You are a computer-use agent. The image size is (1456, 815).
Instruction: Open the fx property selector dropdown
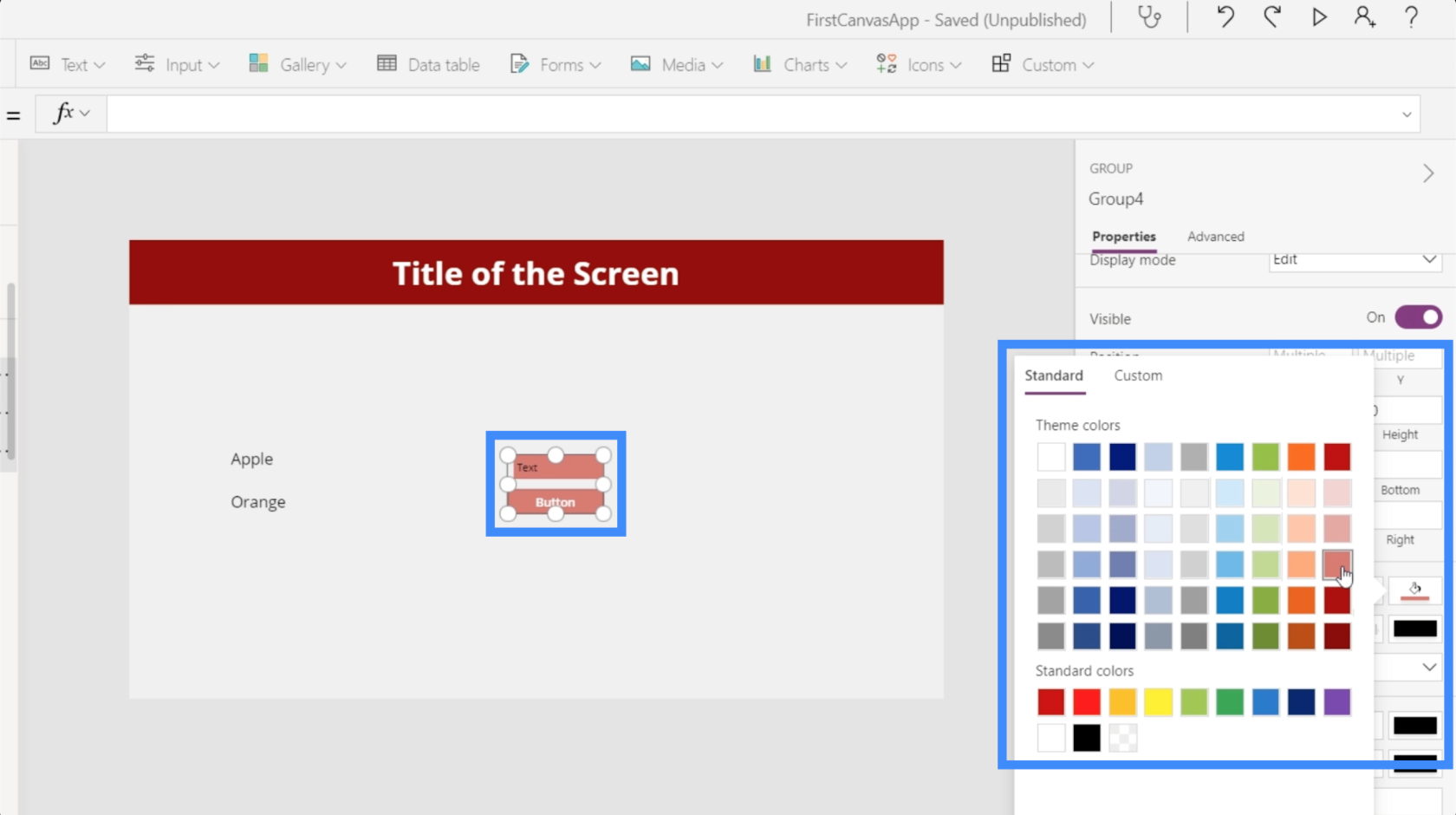[x=71, y=114]
